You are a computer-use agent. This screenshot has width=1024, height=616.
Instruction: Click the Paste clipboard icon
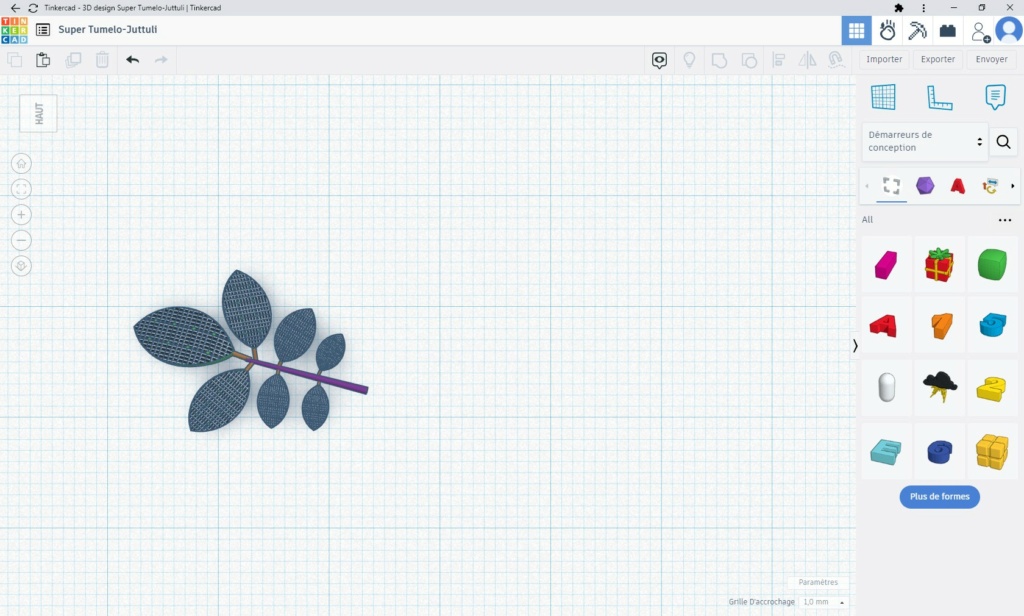(43, 60)
